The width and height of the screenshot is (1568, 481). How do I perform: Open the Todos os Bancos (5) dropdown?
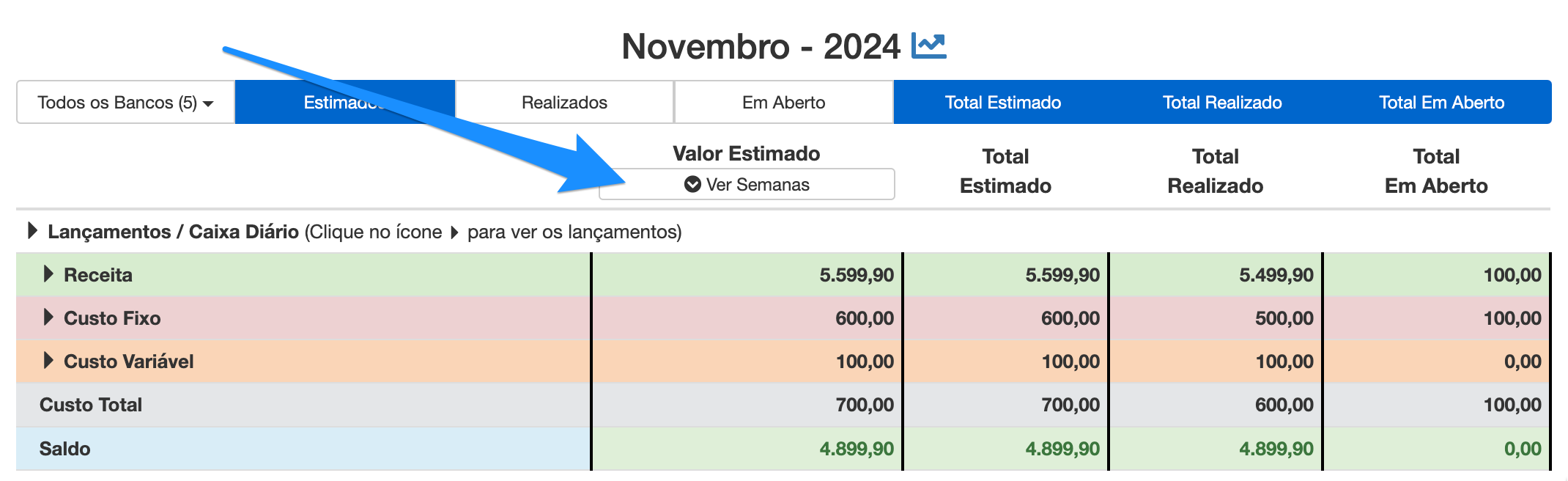(x=125, y=102)
